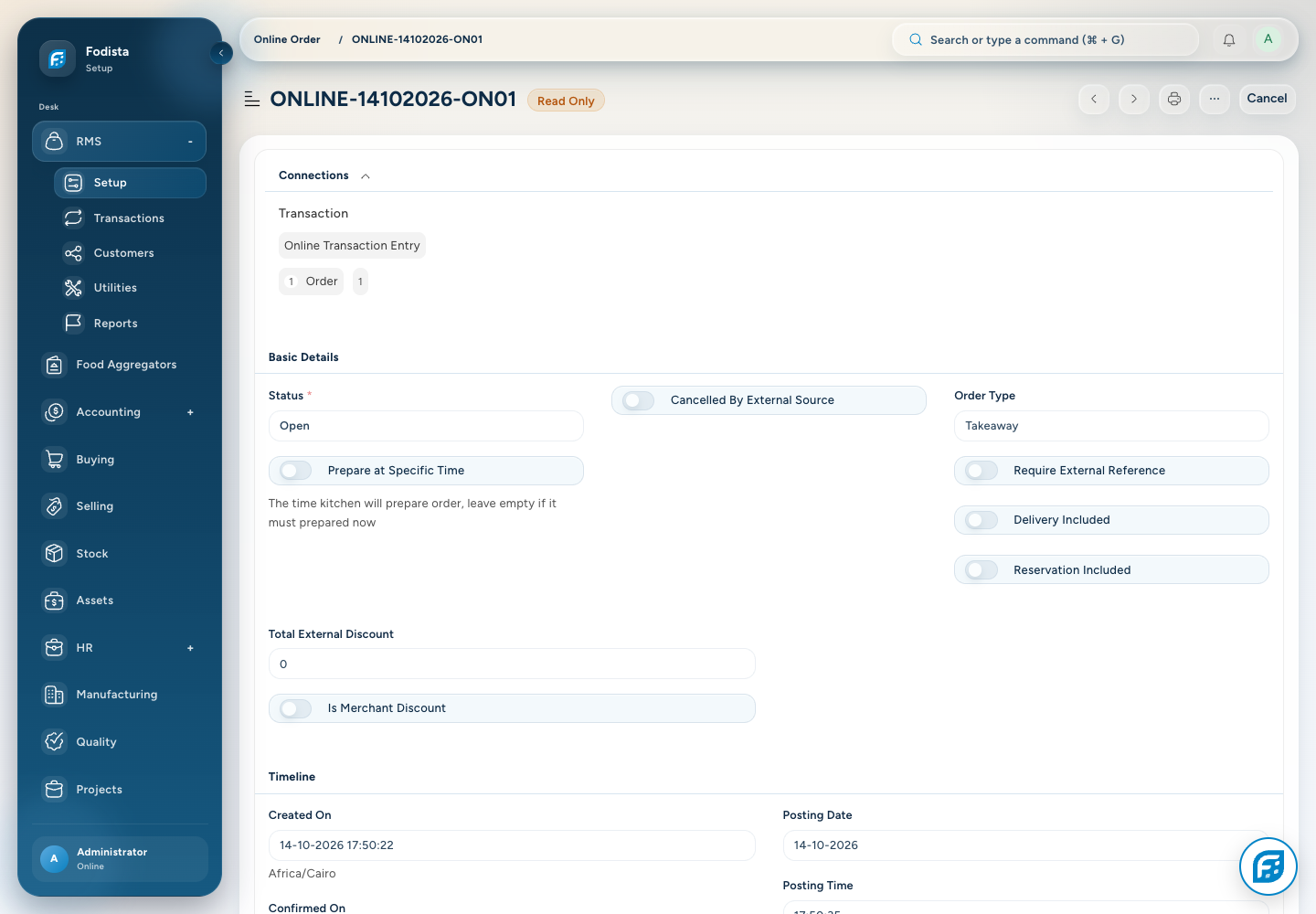Turn on Delivery Included
The width and height of the screenshot is (1316, 914).
coord(982,520)
